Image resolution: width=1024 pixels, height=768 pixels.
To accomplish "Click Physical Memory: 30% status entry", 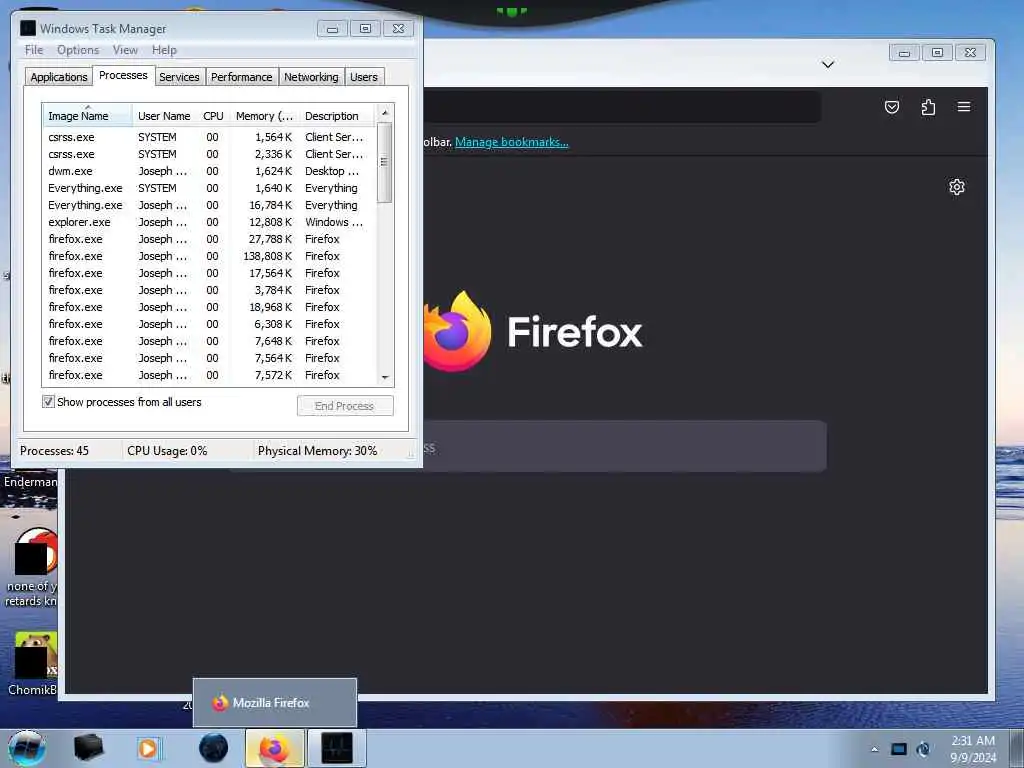I will click(317, 451).
